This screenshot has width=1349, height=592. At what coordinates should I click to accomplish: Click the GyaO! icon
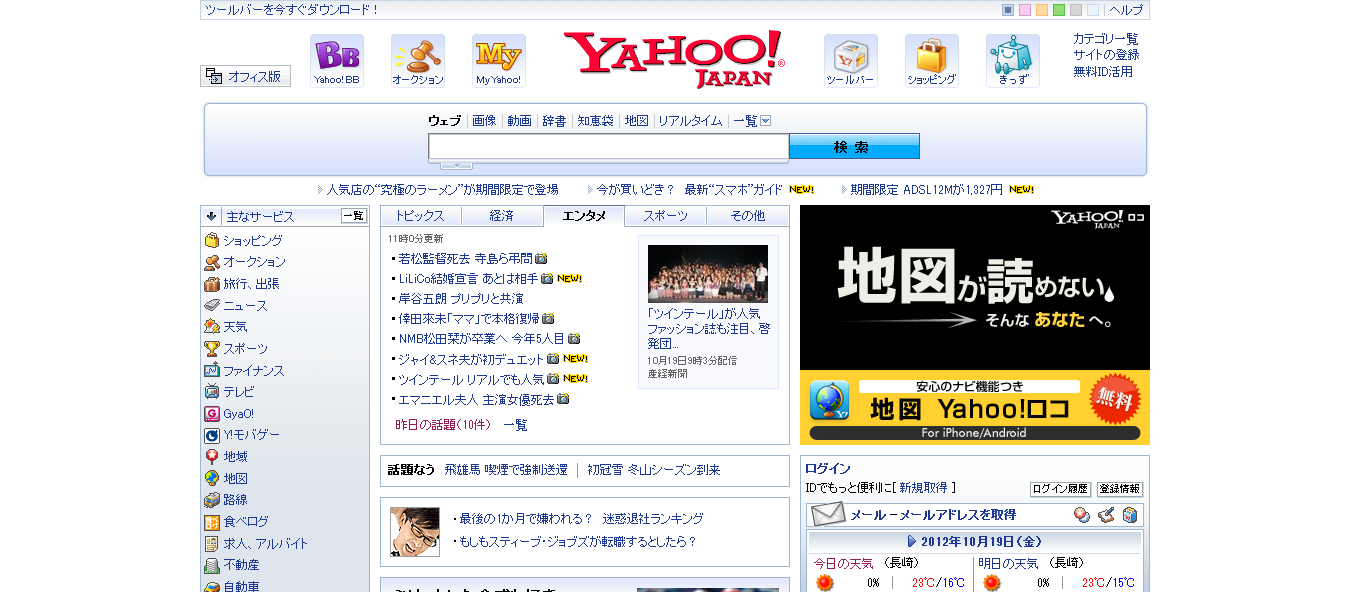tap(212, 413)
